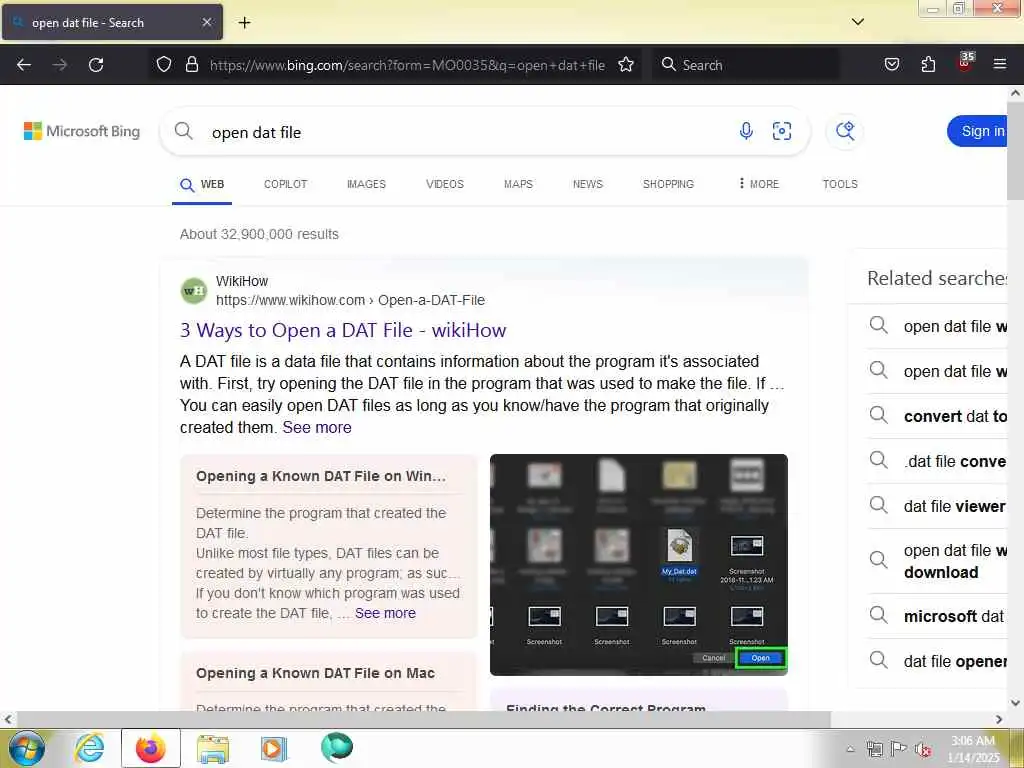Go back with the browser back arrow
1024x768 pixels.
pyautogui.click(x=24, y=65)
